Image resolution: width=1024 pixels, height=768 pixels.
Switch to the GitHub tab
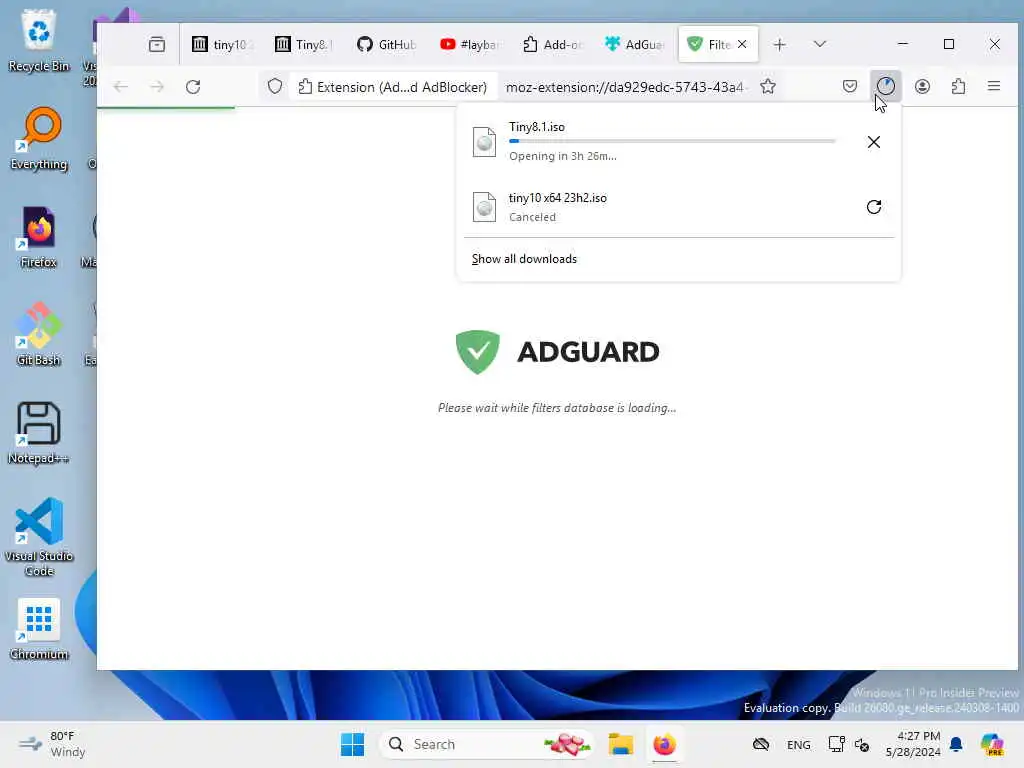point(387,44)
